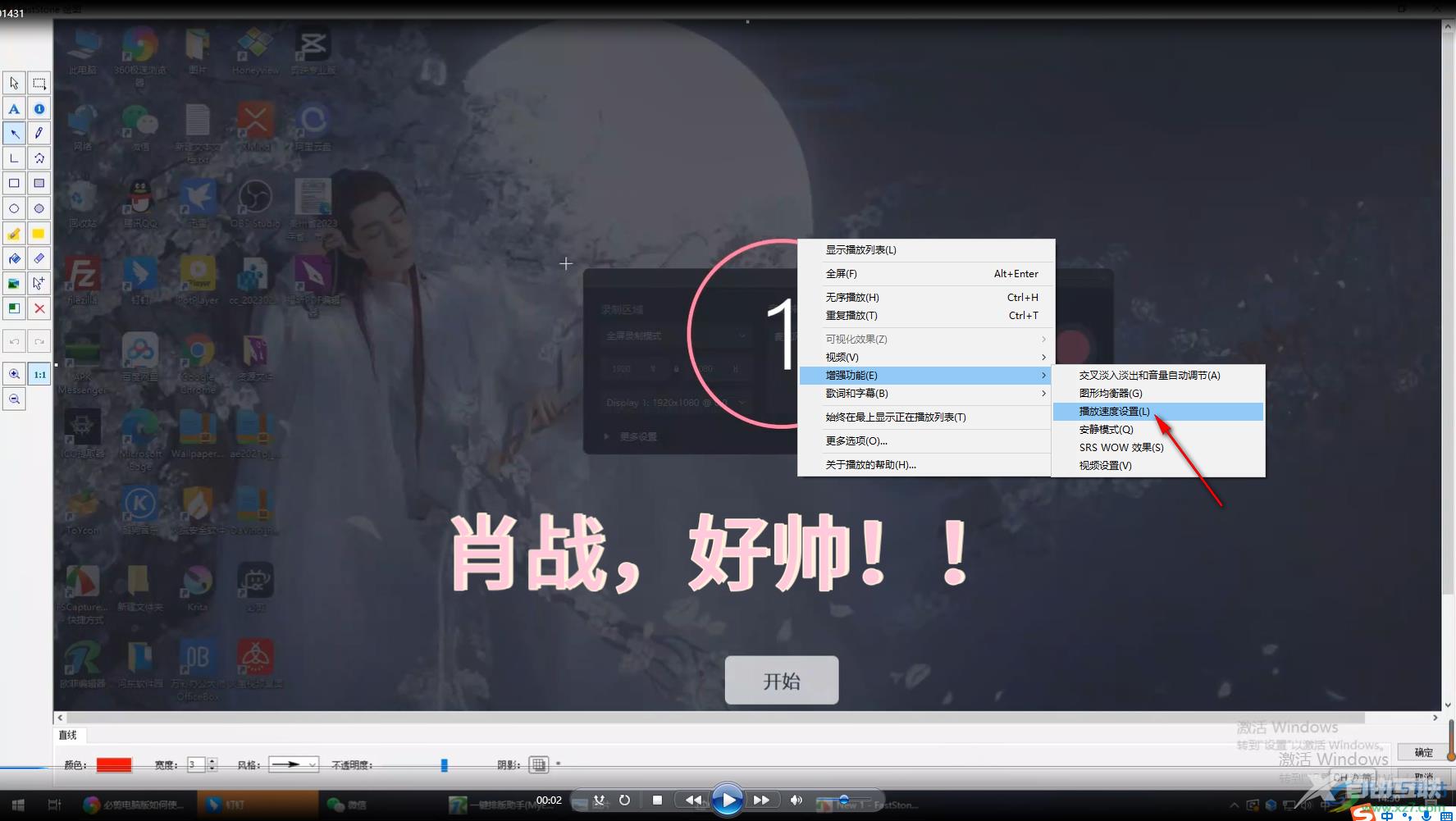Viewport: 1456px width, 821px height.
Task: Choose the dashed rectangle select tool
Action: pos(39,83)
